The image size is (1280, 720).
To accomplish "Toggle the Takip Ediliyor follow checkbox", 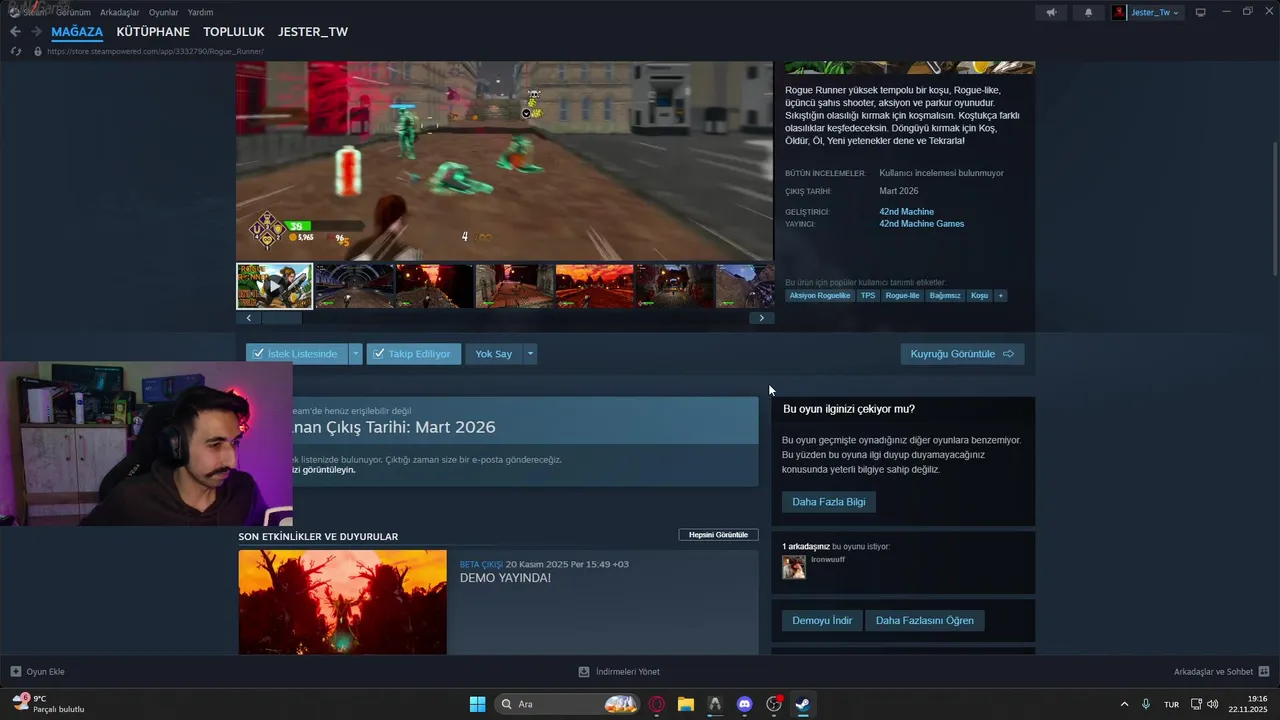I will pyautogui.click(x=379, y=354).
